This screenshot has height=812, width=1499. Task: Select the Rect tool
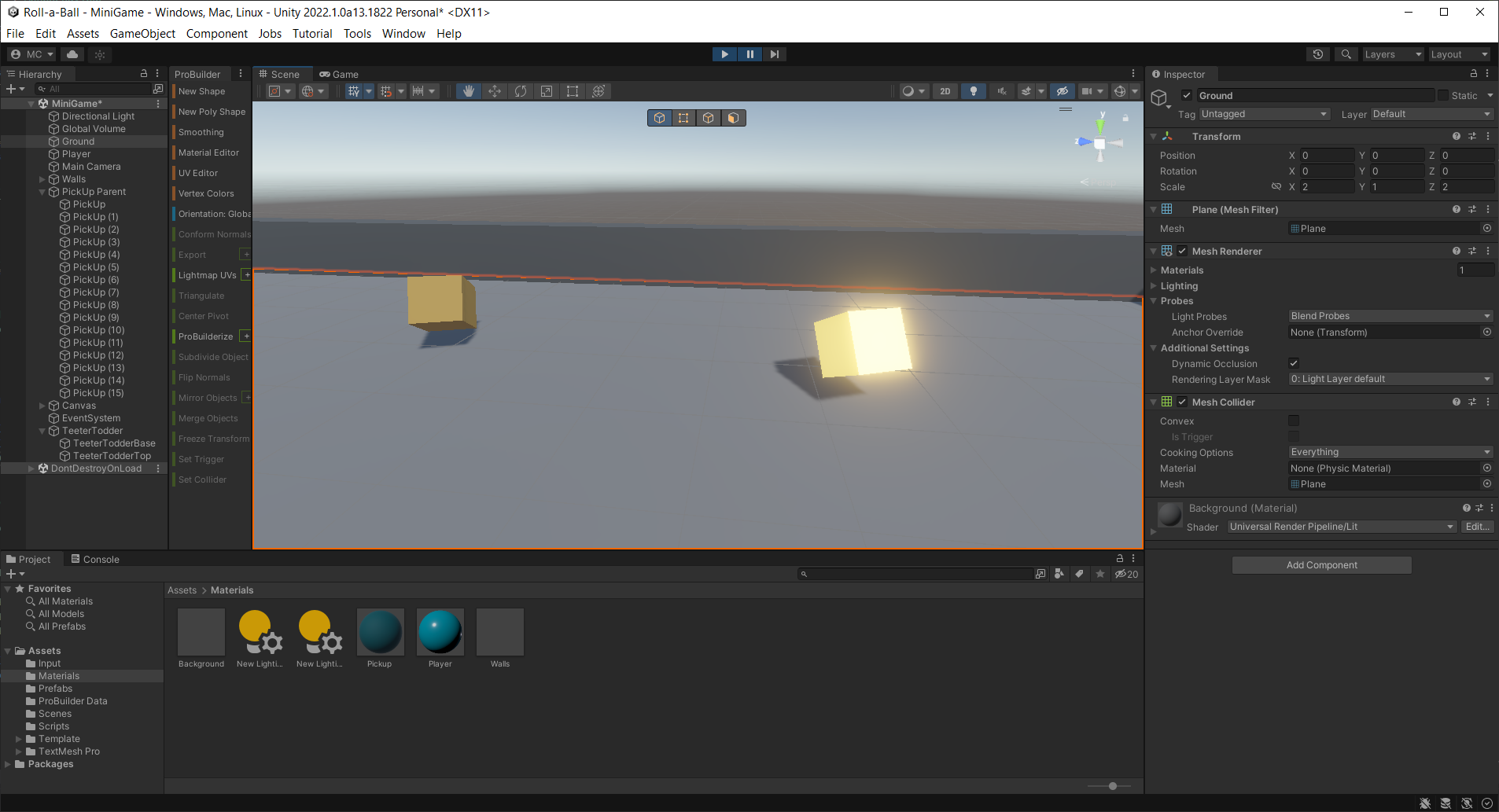[x=573, y=91]
